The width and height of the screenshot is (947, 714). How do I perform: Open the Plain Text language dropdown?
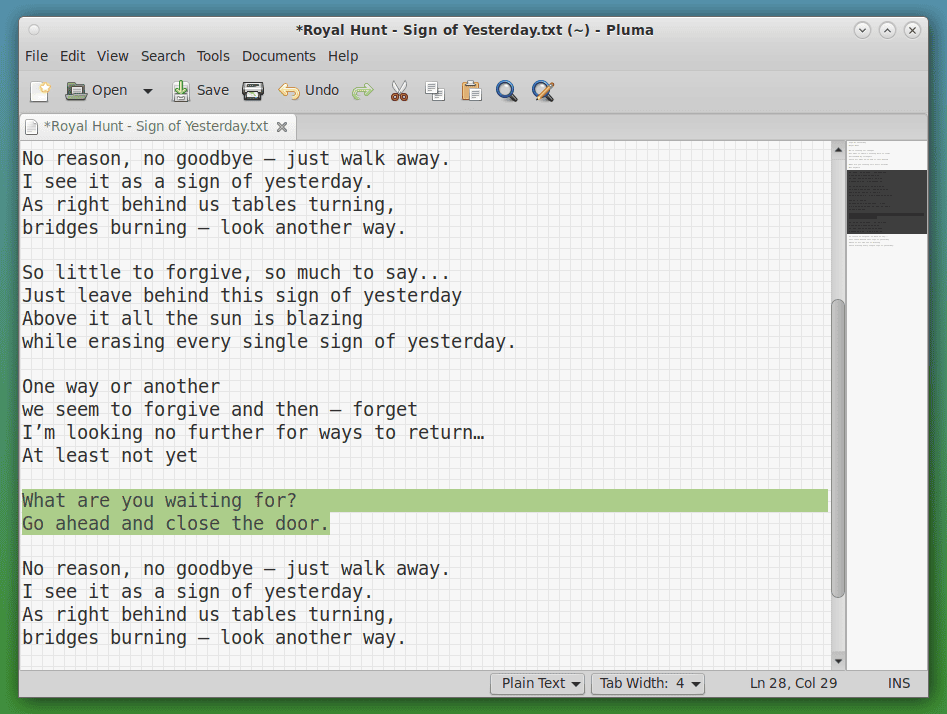coord(538,684)
